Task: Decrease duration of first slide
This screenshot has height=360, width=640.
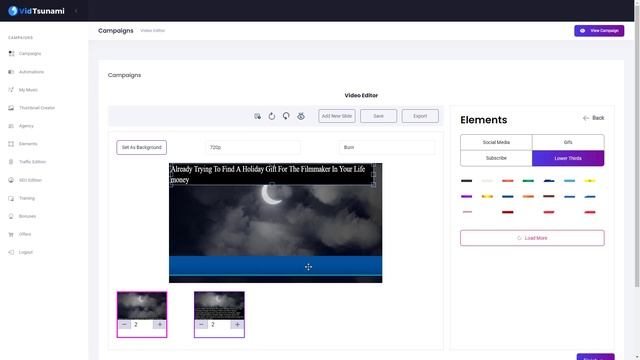Action: (124, 324)
